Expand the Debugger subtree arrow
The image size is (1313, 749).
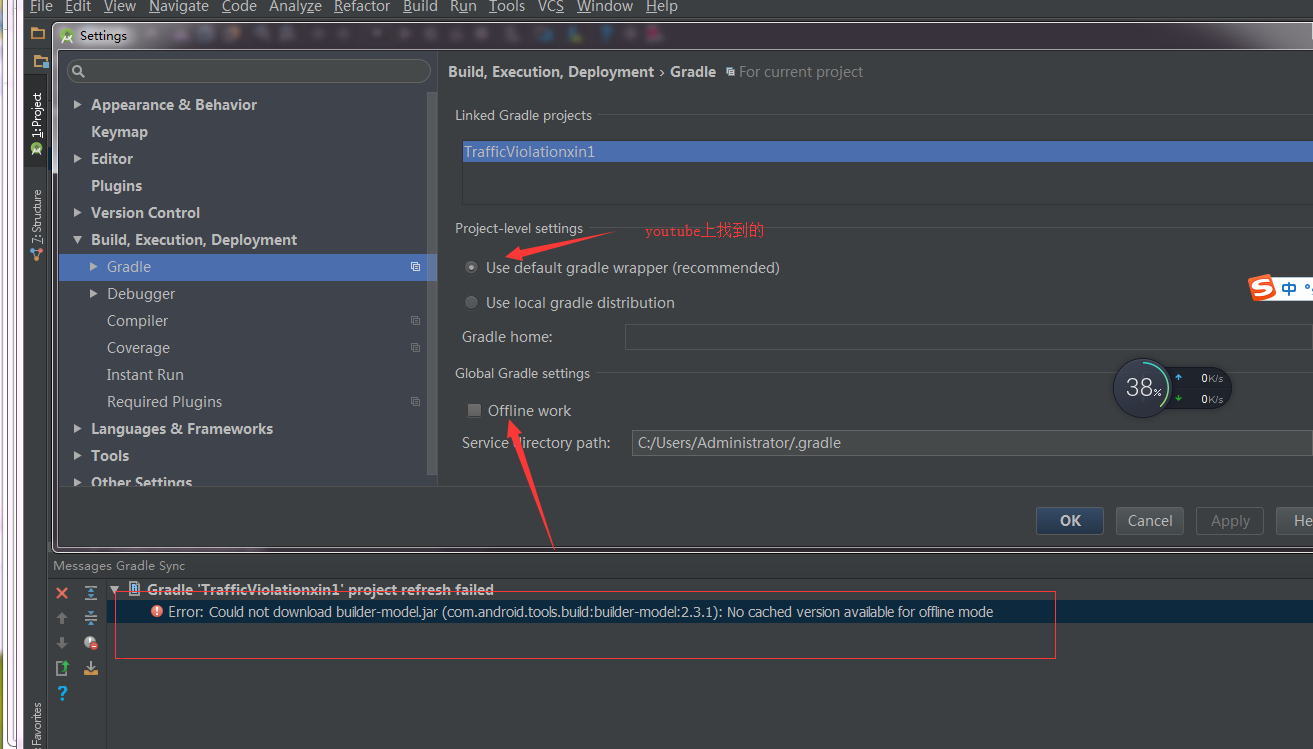(94, 294)
